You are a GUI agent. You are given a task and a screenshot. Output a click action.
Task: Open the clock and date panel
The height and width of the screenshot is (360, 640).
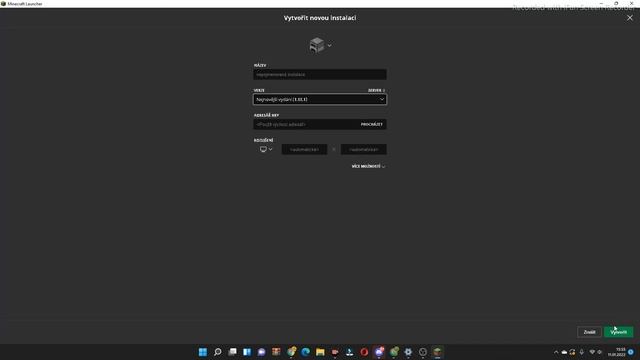(617, 352)
